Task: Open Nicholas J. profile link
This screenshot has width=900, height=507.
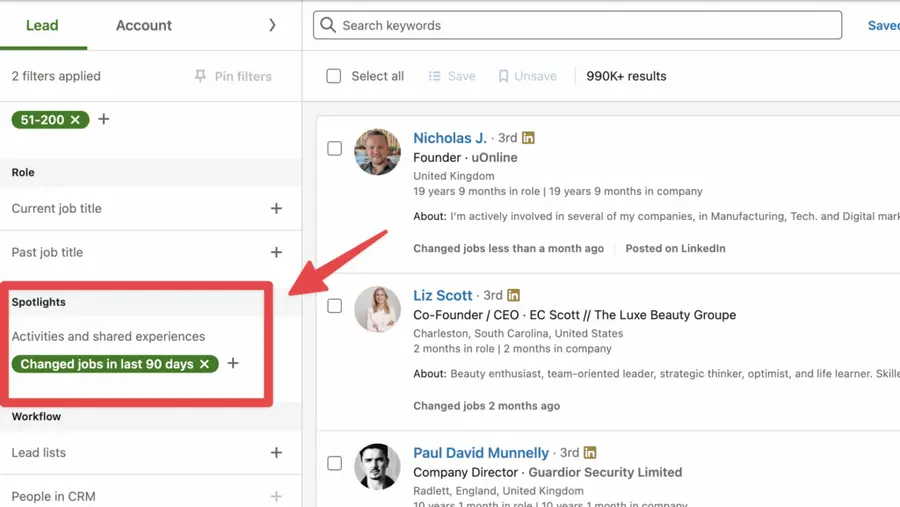Action: 450,138
